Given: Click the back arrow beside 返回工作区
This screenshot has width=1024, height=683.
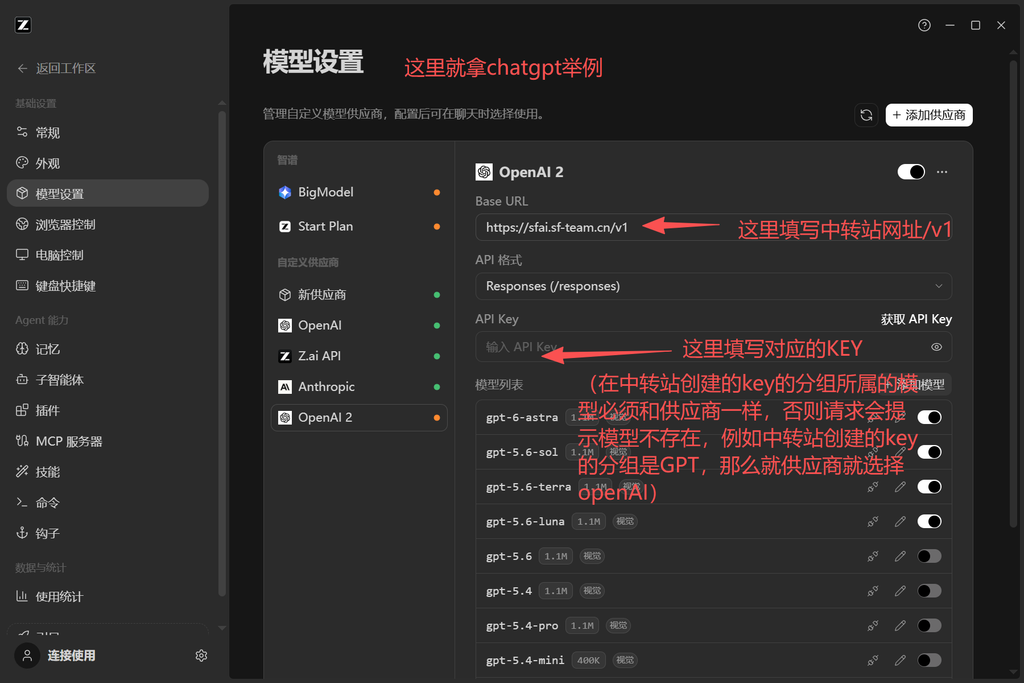Looking at the screenshot, I should point(22,69).
